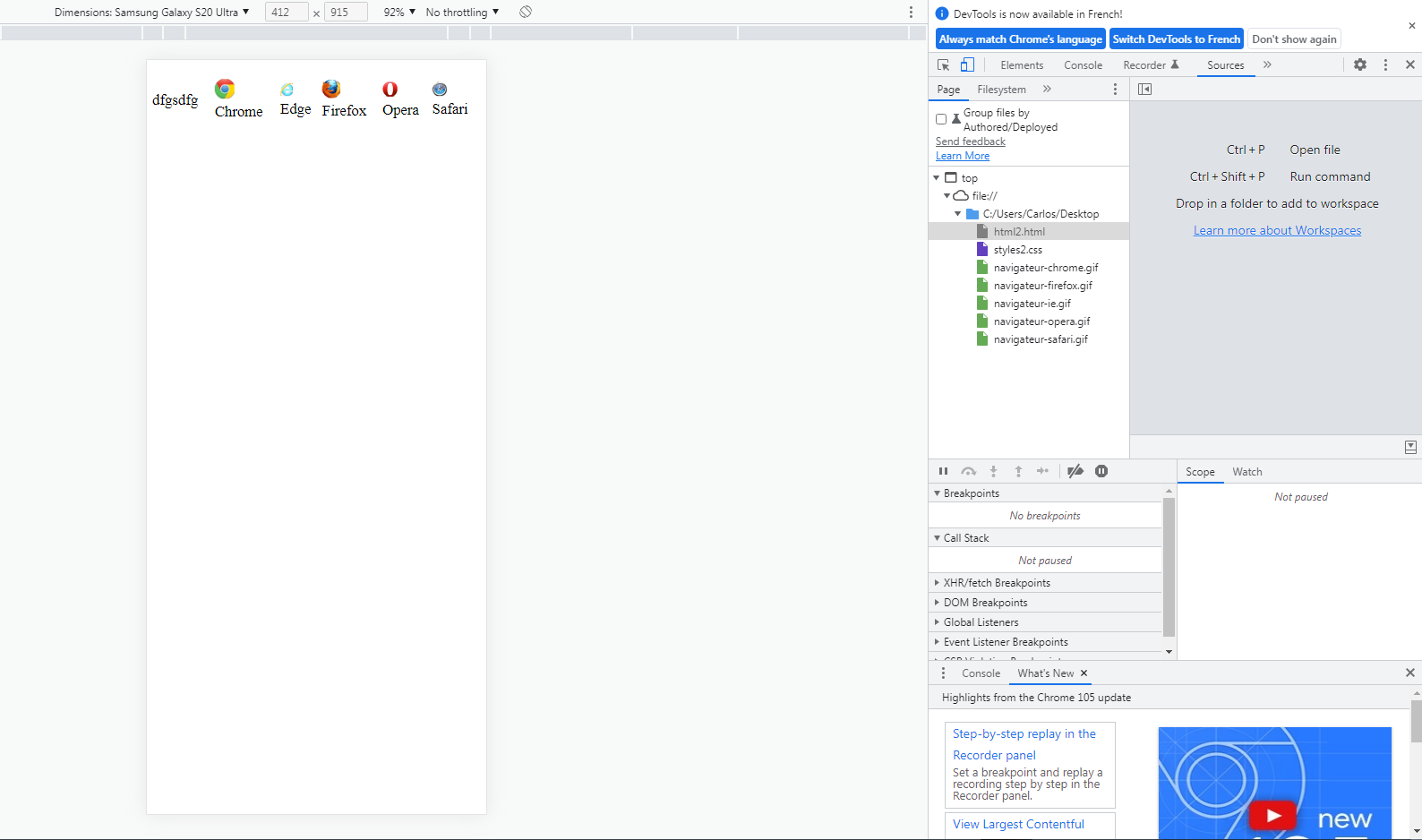Select the Scope tab
Image resolution: width=1422 pixels, height=840 pixels.
1200,472
